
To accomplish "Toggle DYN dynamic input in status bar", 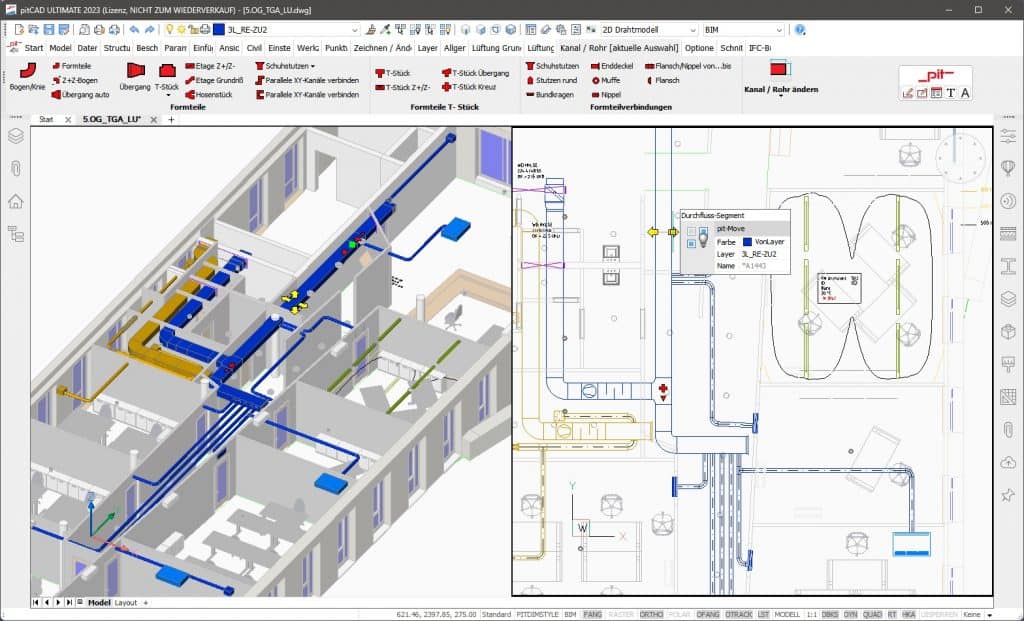I will coord(850,614).
